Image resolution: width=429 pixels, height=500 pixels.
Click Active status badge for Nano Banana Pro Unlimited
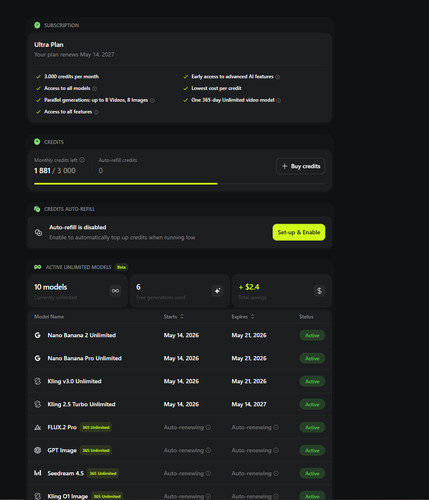tap(312, 358)
